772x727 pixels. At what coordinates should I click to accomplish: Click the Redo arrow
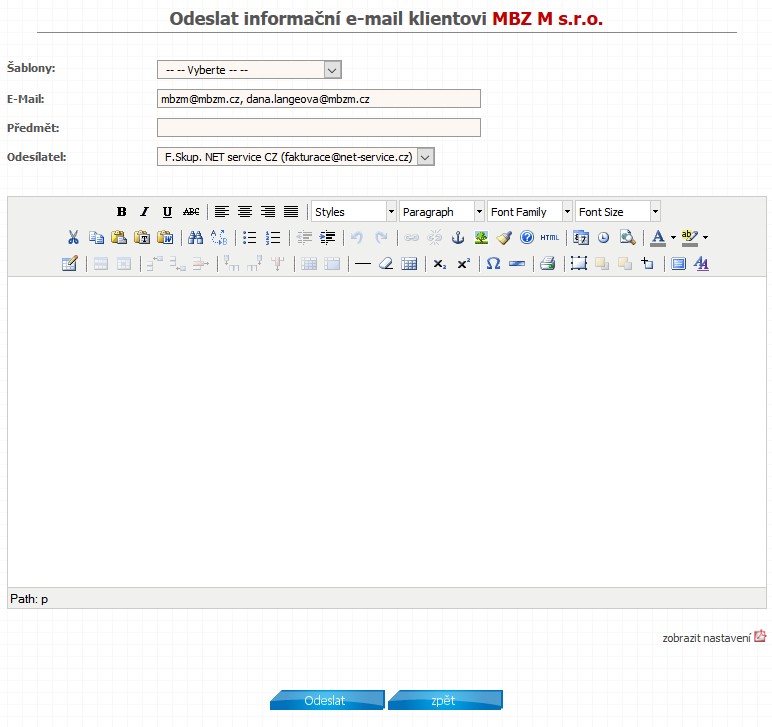[x=381, y=238]
